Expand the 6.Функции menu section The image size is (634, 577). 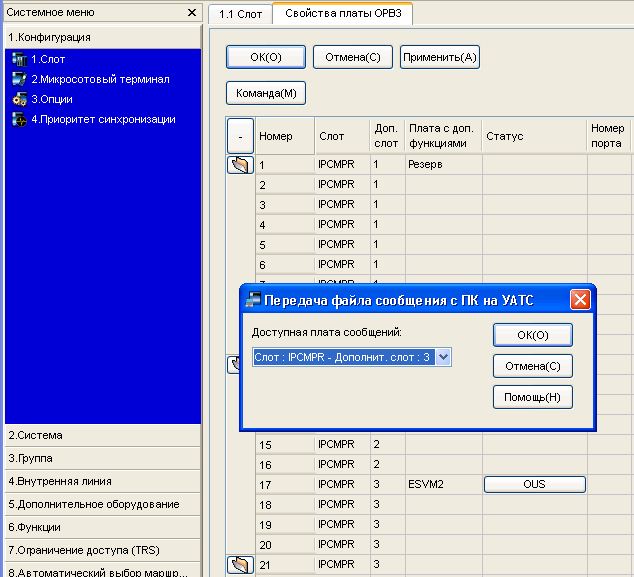pos(103,527)
